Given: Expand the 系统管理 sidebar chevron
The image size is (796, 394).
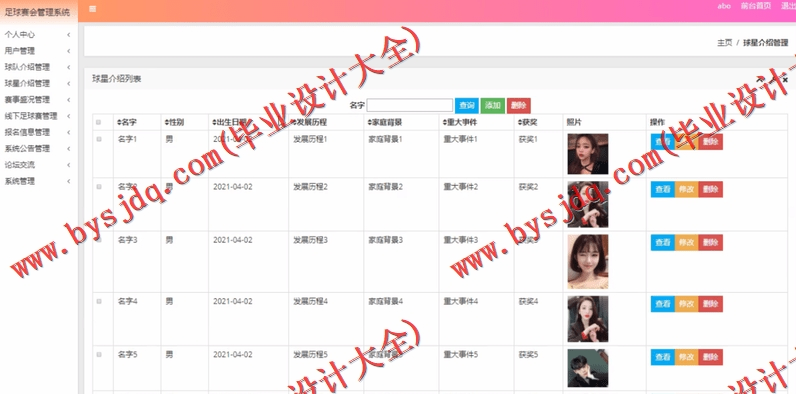Looking at the screenshot, I should (x=69, y=181).
